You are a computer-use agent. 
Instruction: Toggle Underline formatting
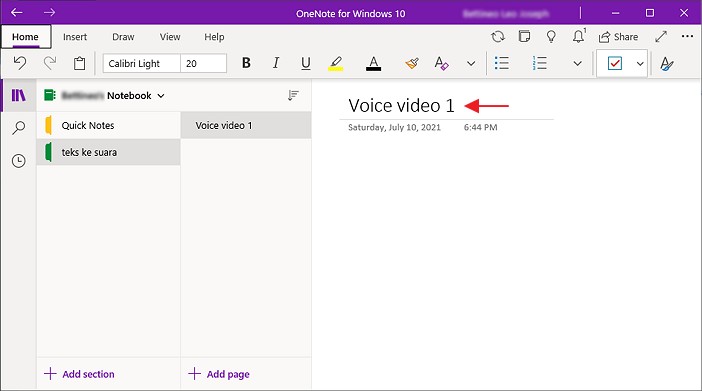click(x=306, y=63)
